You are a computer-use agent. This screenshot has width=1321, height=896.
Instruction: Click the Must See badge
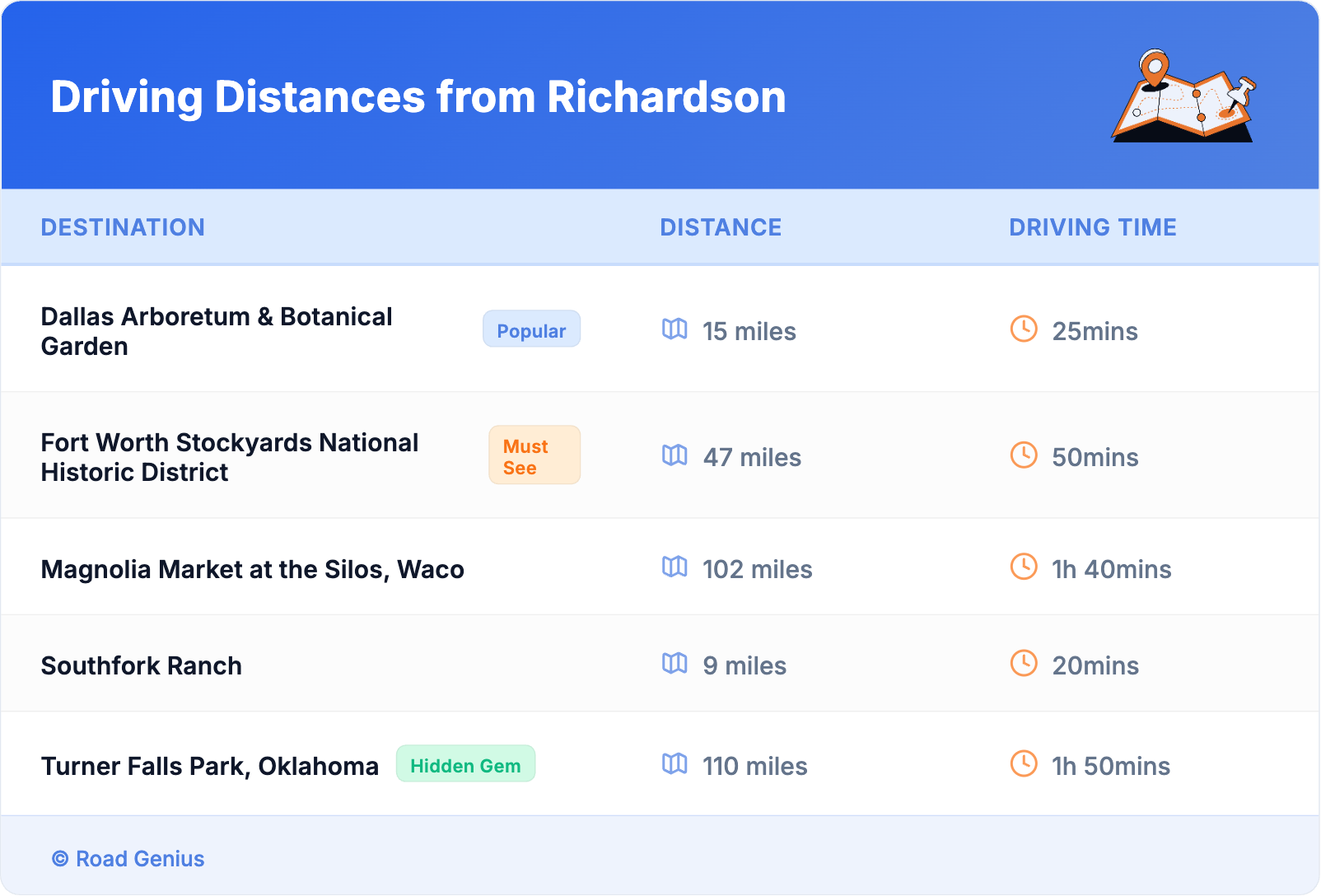click(x=534, y=455)
